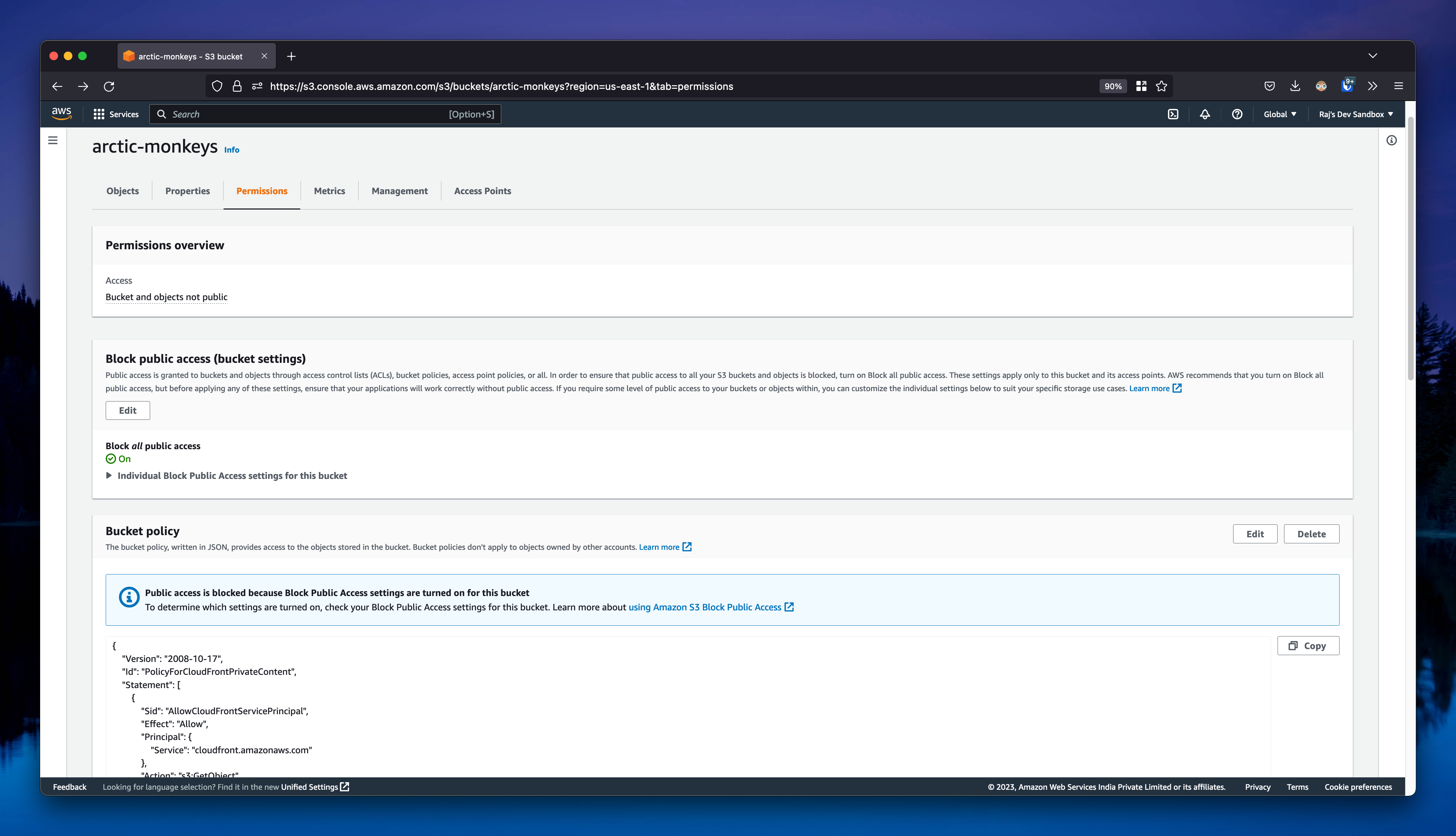Open using Amazon S3 Block Public Access link

[x=704, y=607]
